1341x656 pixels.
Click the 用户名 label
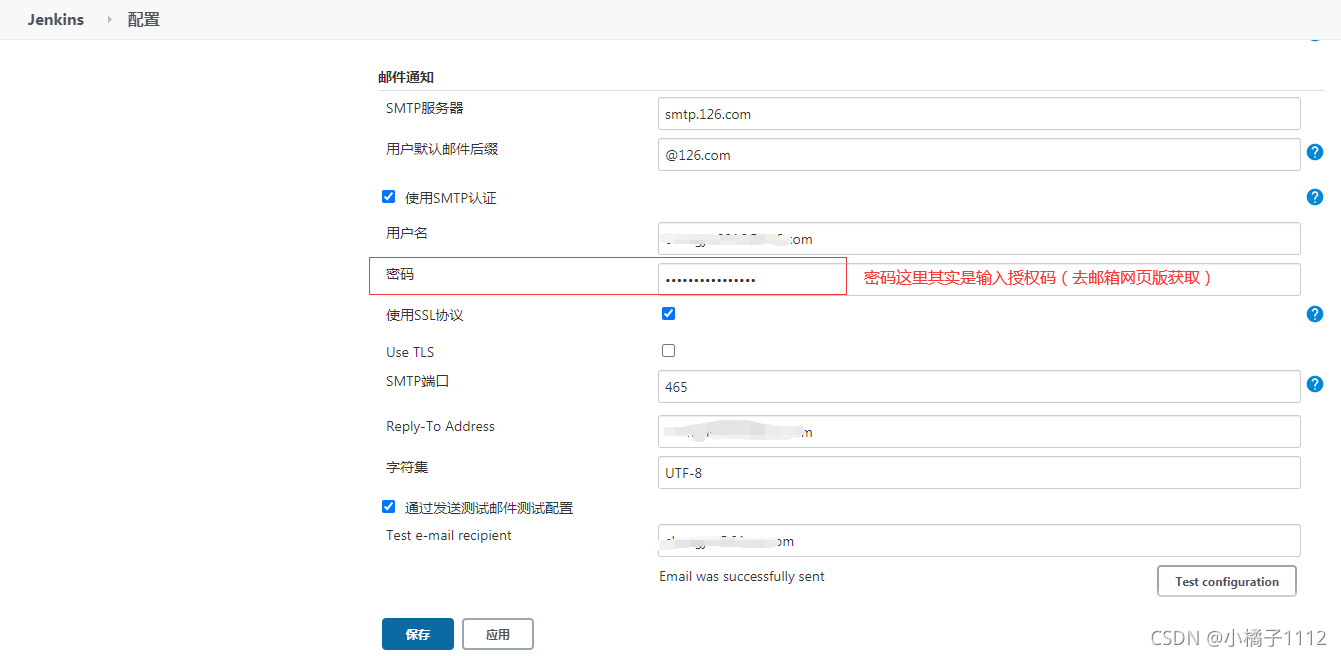click(x=407, y=232)
